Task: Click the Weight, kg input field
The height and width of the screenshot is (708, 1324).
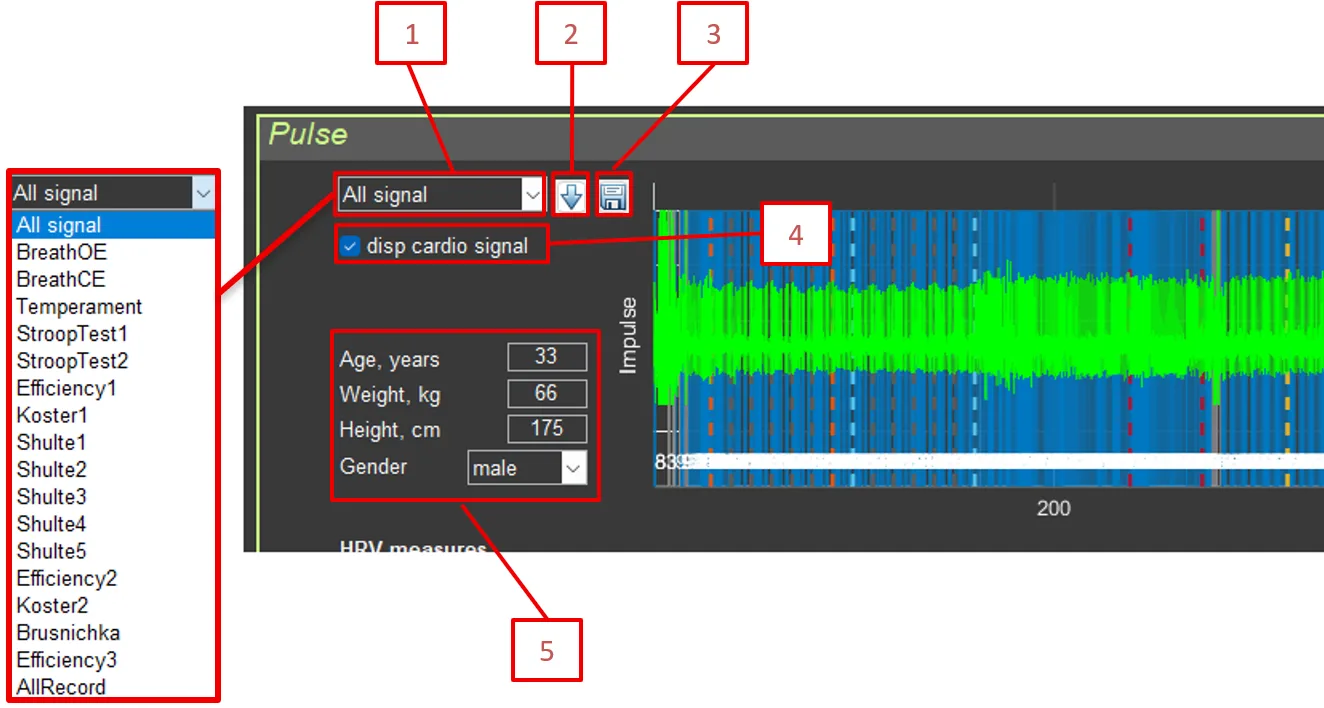Action: [x=546, y=393]
